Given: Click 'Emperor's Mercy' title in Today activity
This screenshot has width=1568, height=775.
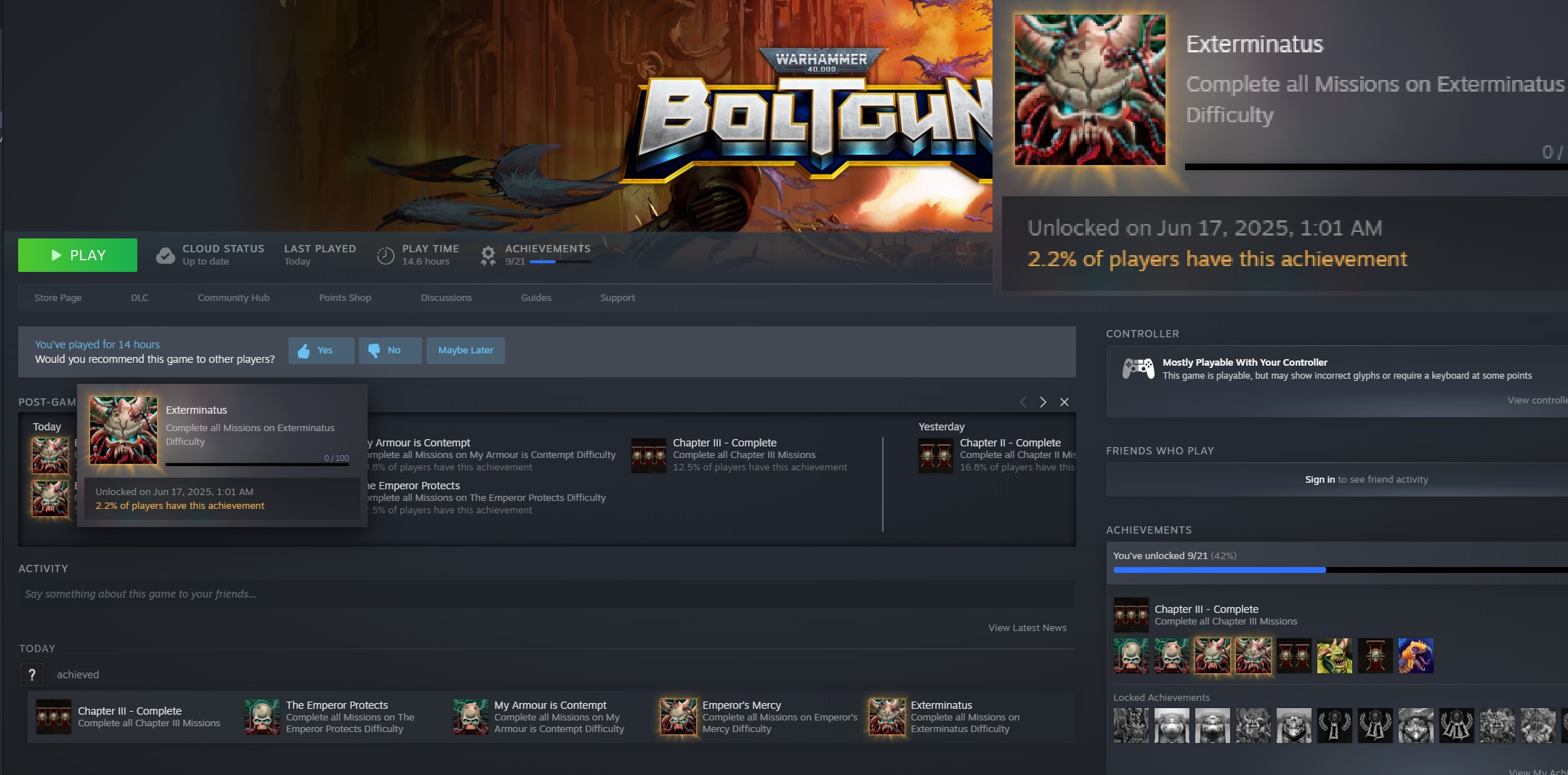Looking at the screenshot, I should [742, 705].
